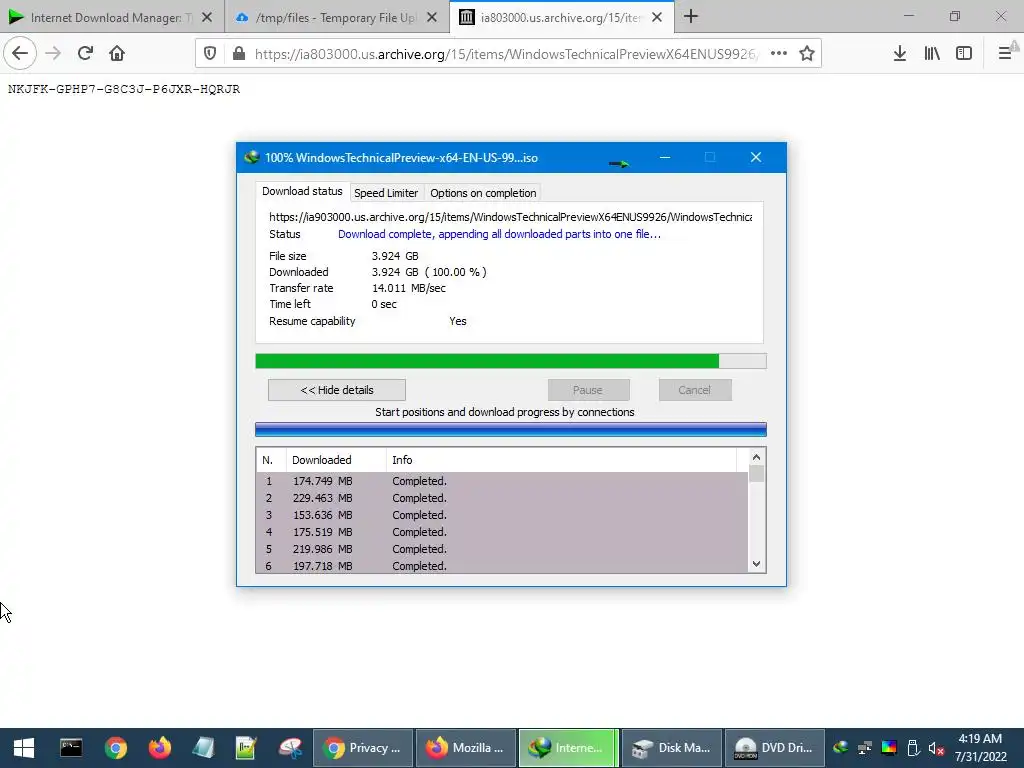The image size is (1024, 768).
Task: Open the Options on completion tab
Action: [483, 193]
